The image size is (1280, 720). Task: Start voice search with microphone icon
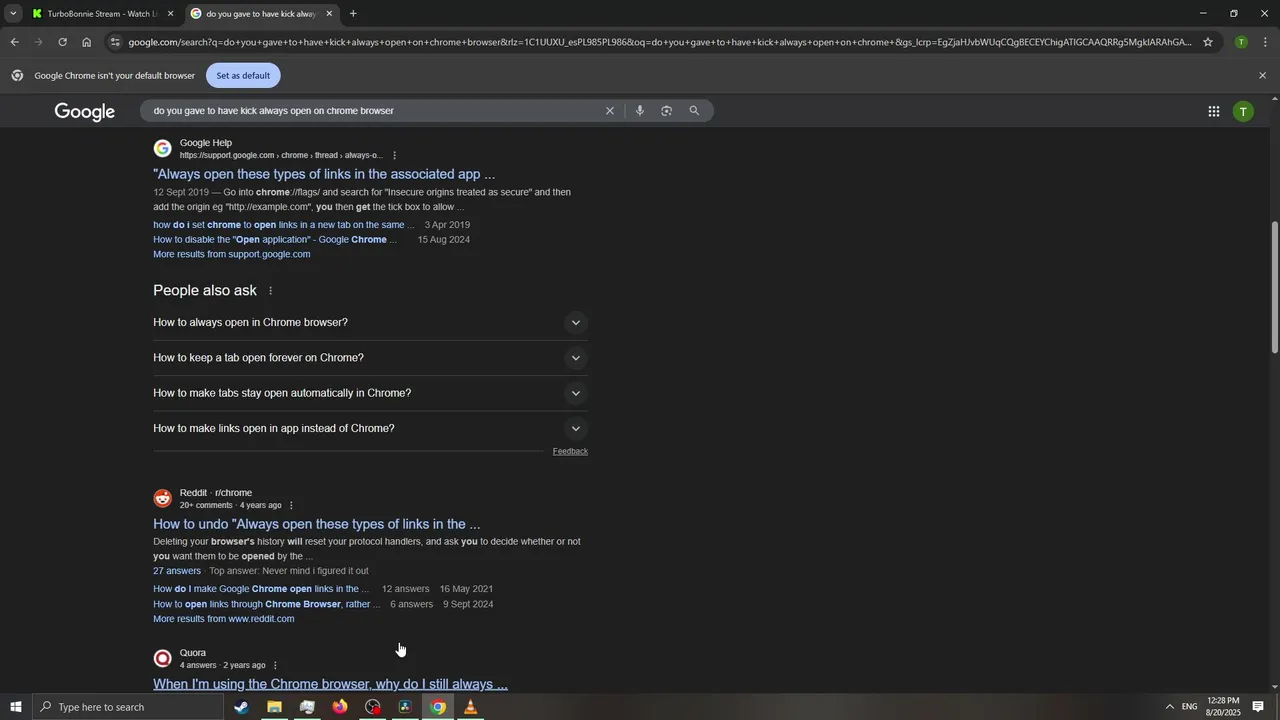pos(640,111)
